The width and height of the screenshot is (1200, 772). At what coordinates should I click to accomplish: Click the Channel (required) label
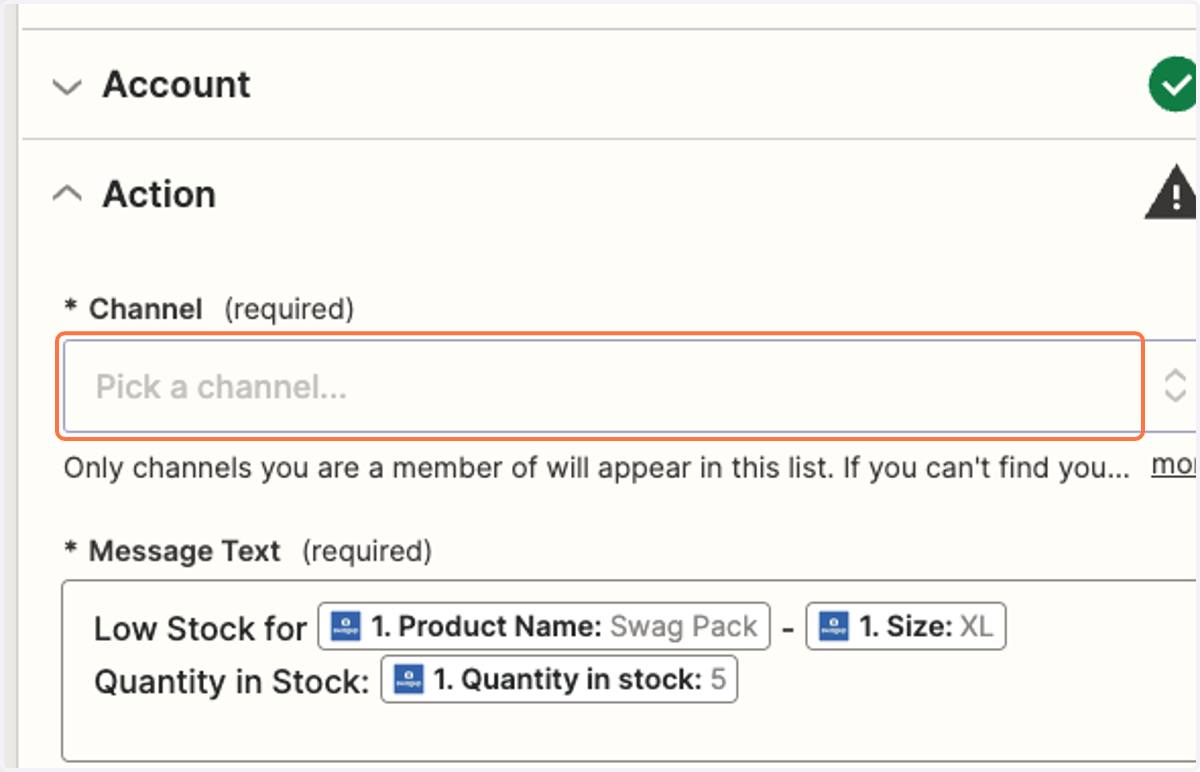(209, 310)
